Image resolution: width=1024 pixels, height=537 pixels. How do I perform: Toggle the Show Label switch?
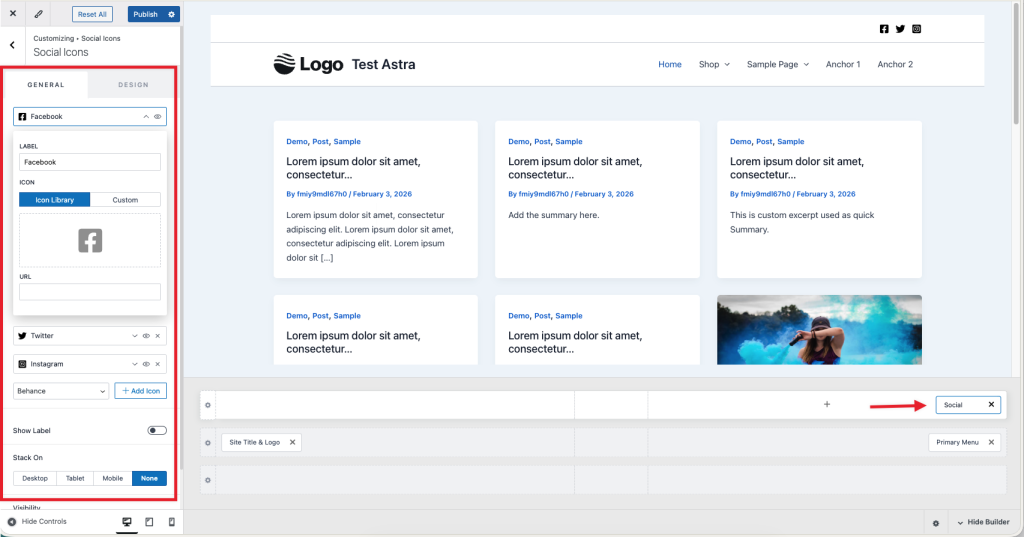[x=156, y=430]
